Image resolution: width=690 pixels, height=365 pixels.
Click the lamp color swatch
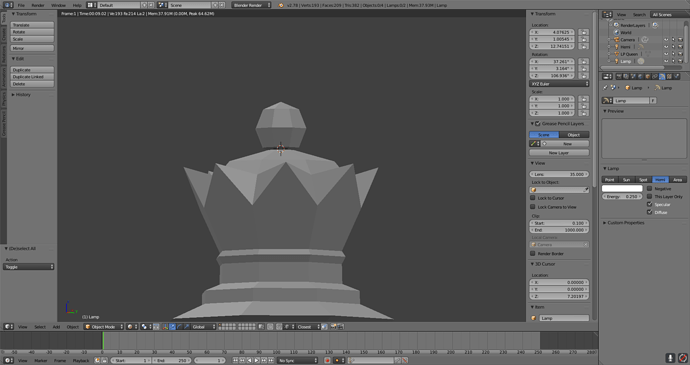(622, 188)
